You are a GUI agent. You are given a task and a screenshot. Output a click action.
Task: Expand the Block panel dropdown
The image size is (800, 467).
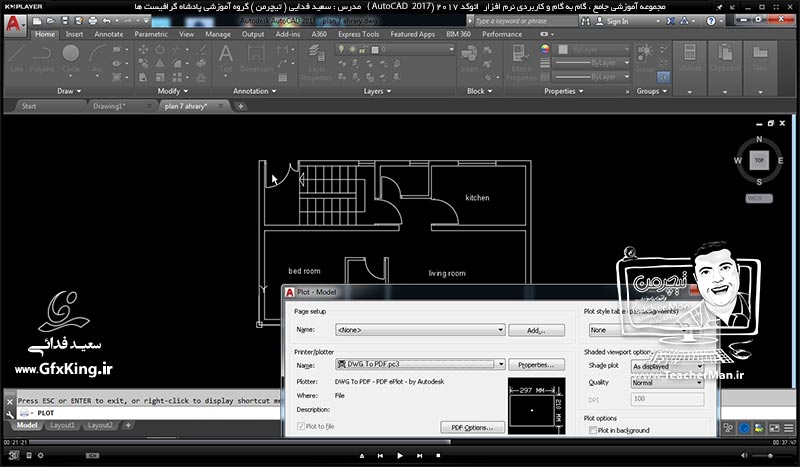480,91
